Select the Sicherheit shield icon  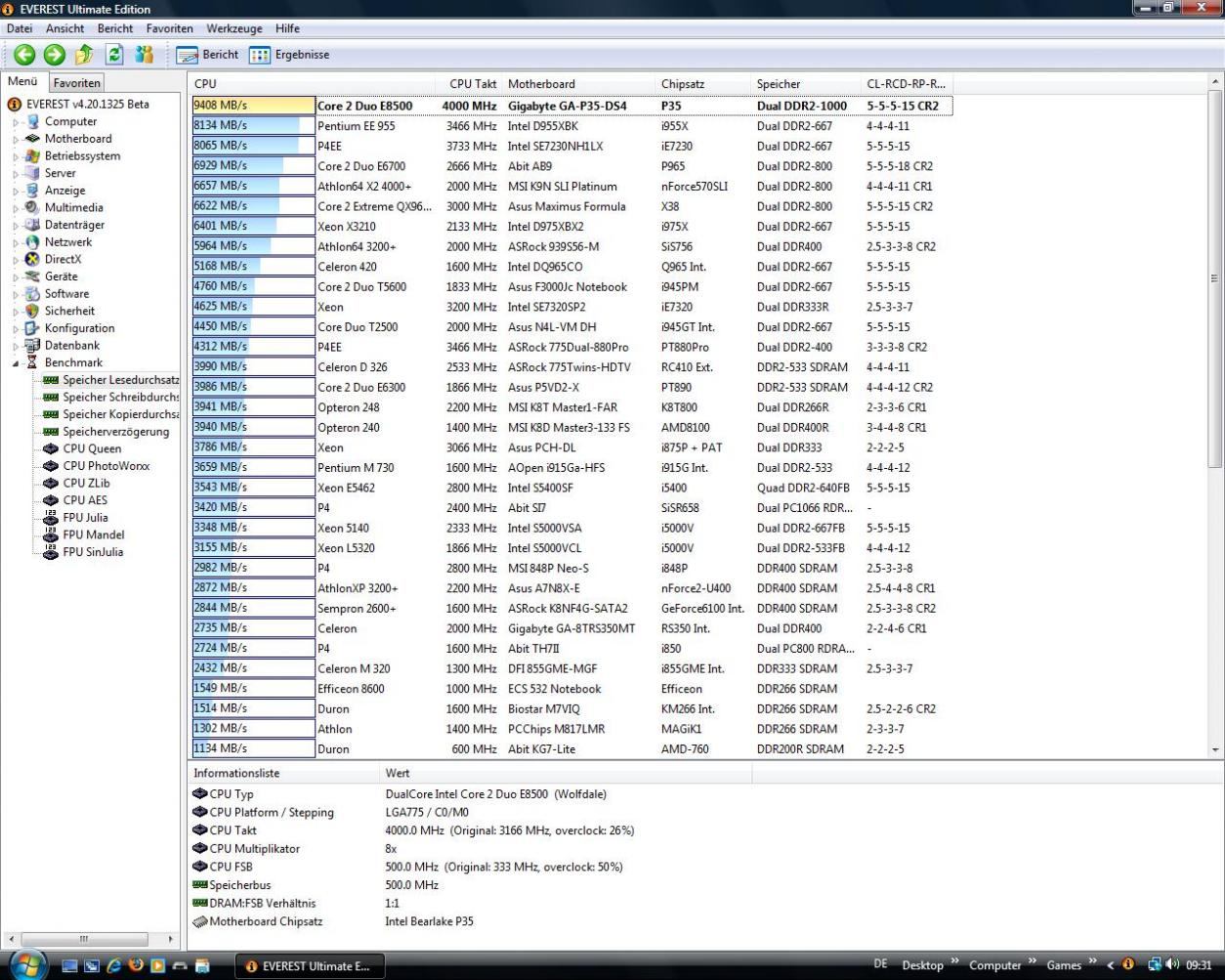pyautogui.click(x=33, y=311)
